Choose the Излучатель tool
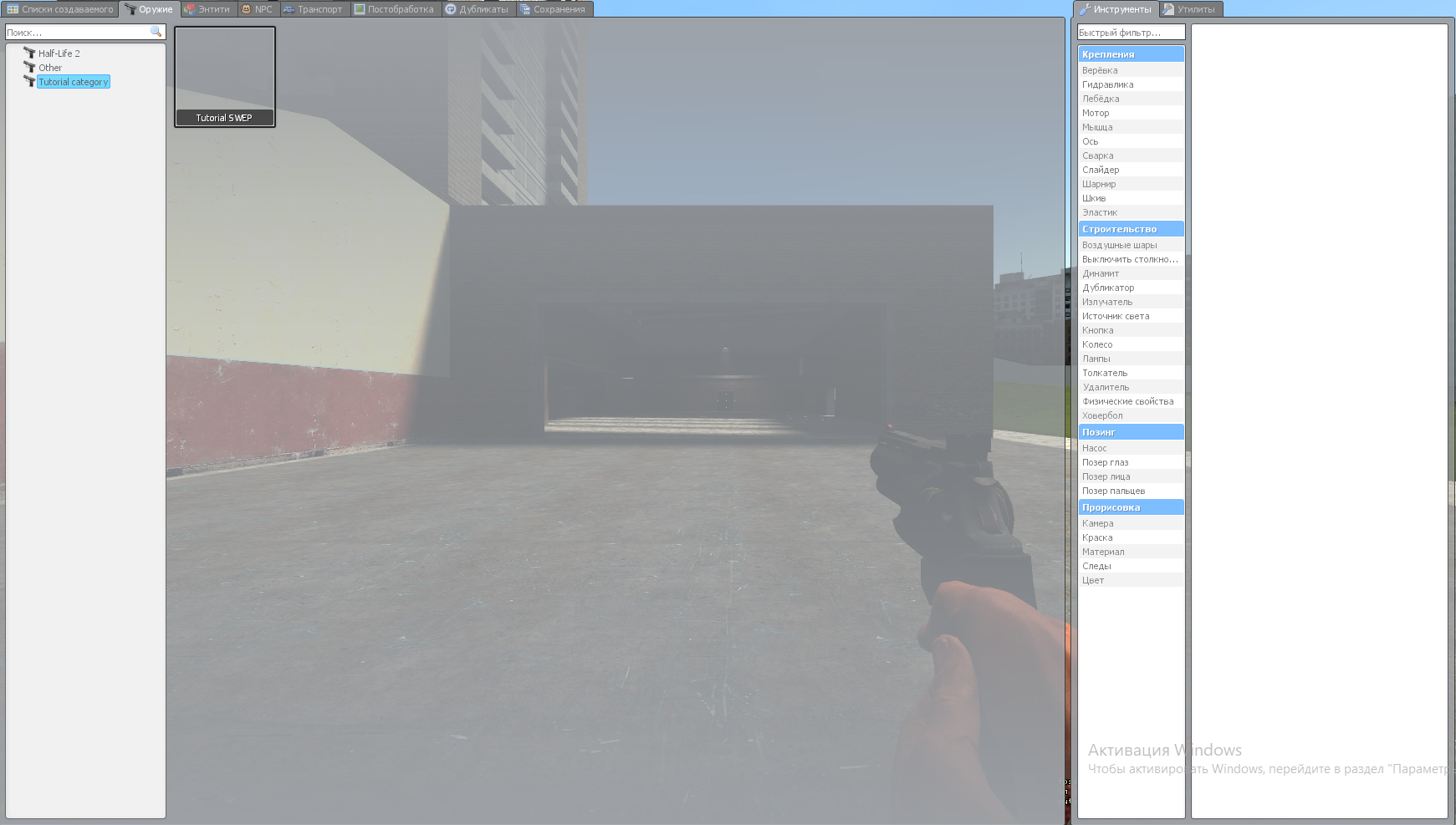Viewport: 1456px width, 825px height. [x=1131, y=302]
